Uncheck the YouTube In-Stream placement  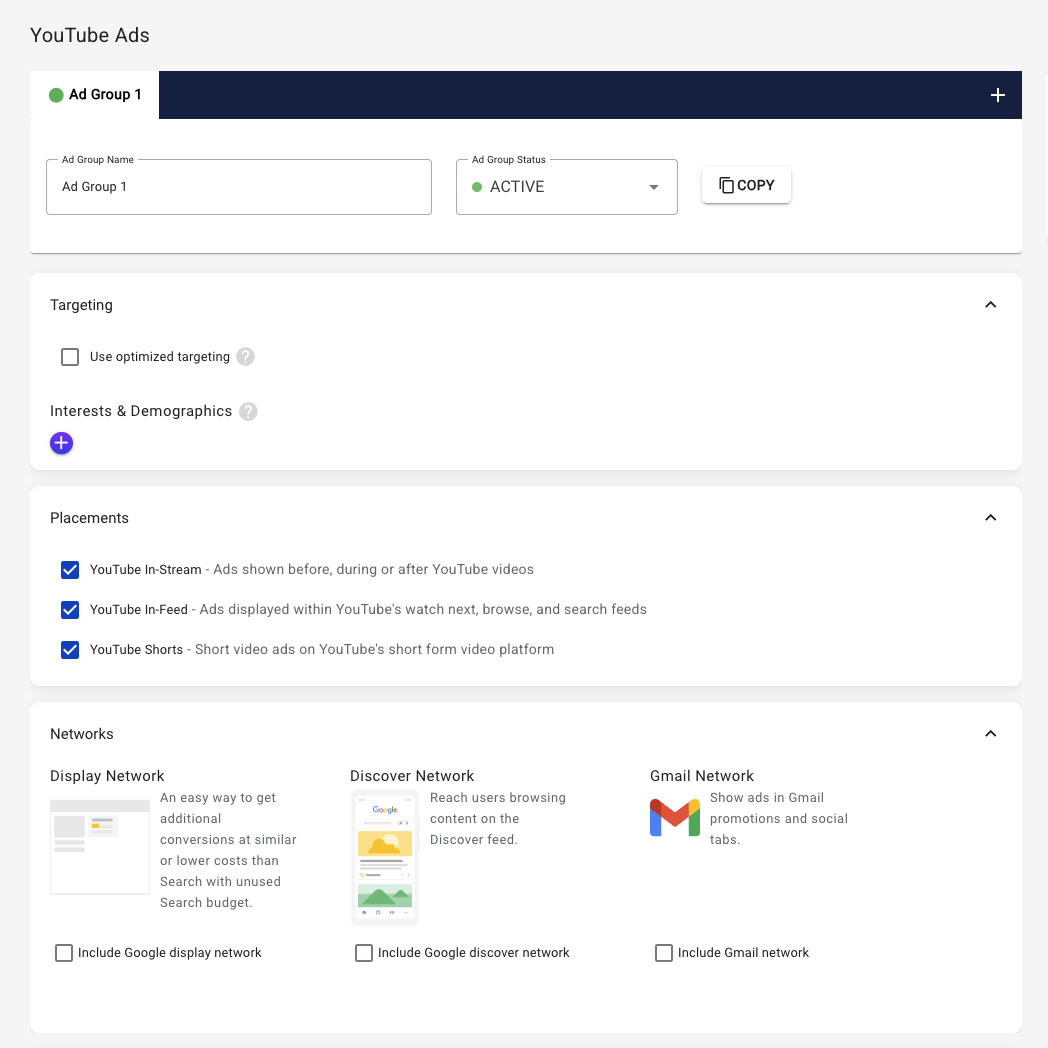click(70, 570)
